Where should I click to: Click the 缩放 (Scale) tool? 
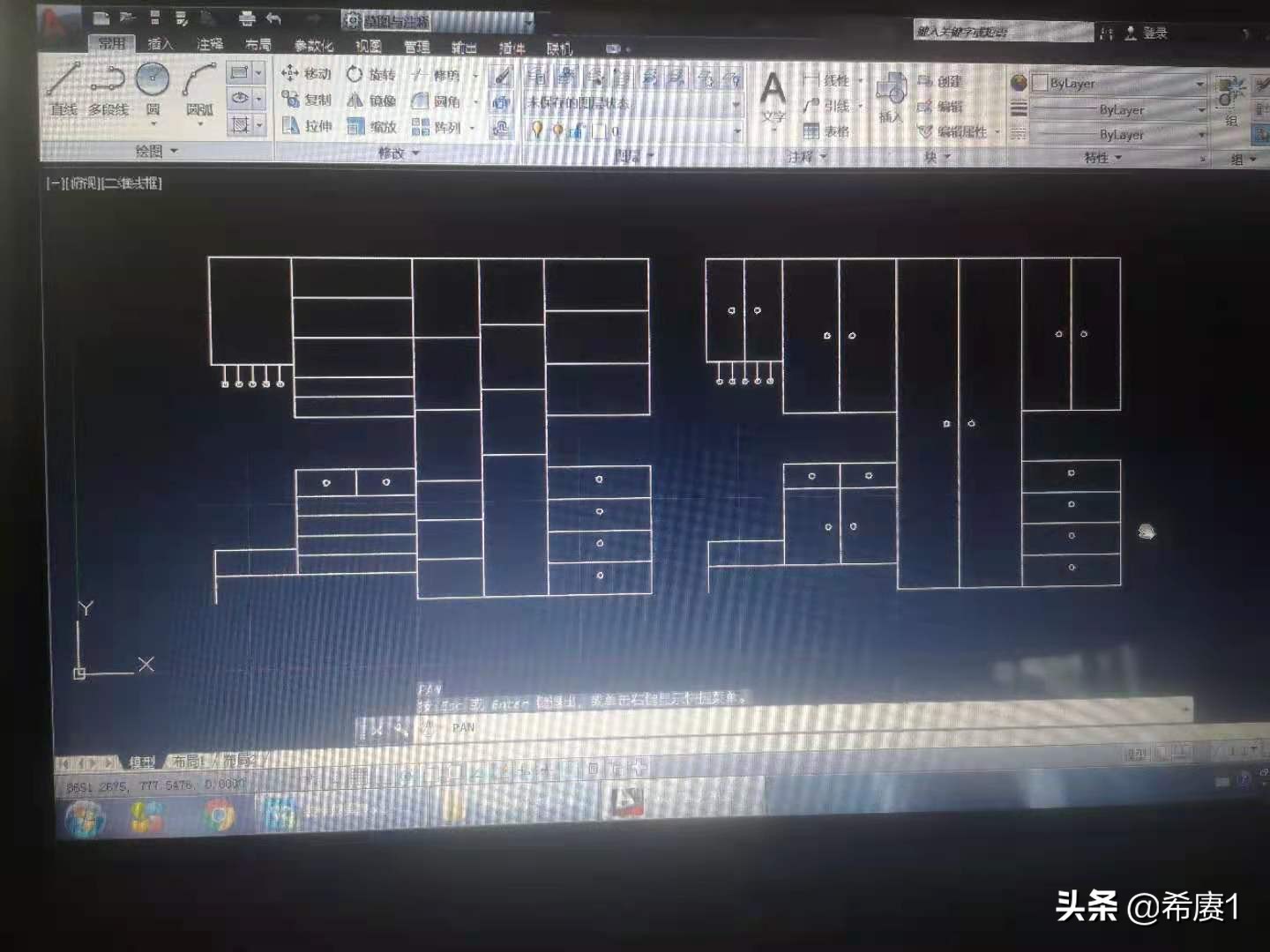point(370,127)
